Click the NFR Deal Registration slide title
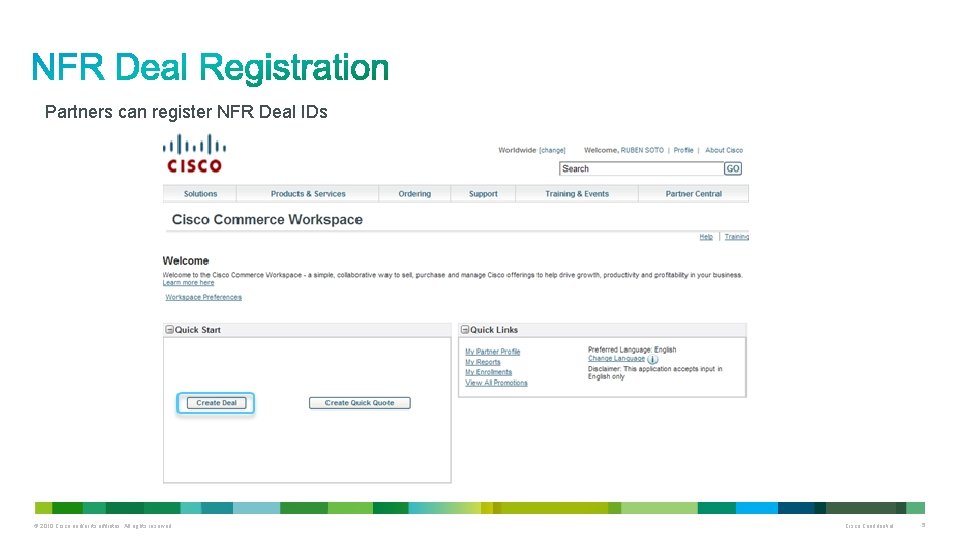 point(210,67)
